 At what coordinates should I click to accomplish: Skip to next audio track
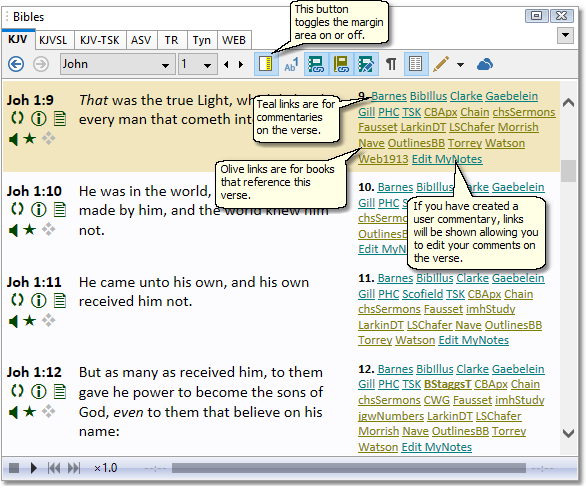74,468
